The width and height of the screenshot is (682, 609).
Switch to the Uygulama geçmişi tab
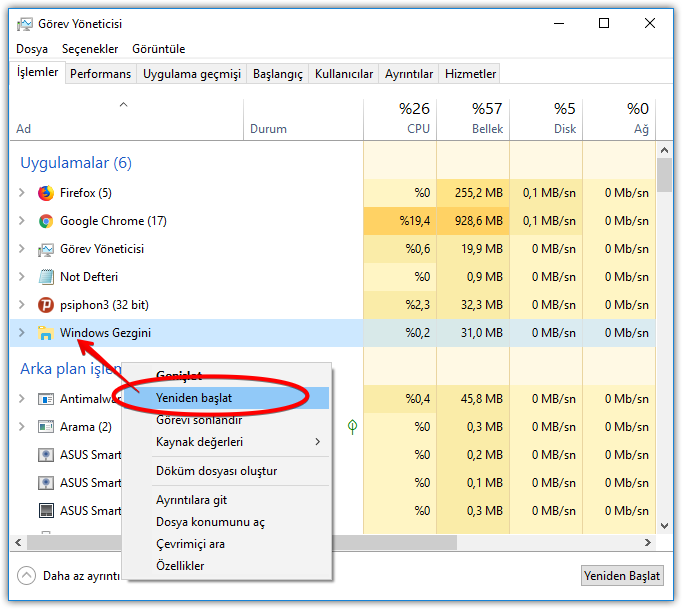coord(192,74)
